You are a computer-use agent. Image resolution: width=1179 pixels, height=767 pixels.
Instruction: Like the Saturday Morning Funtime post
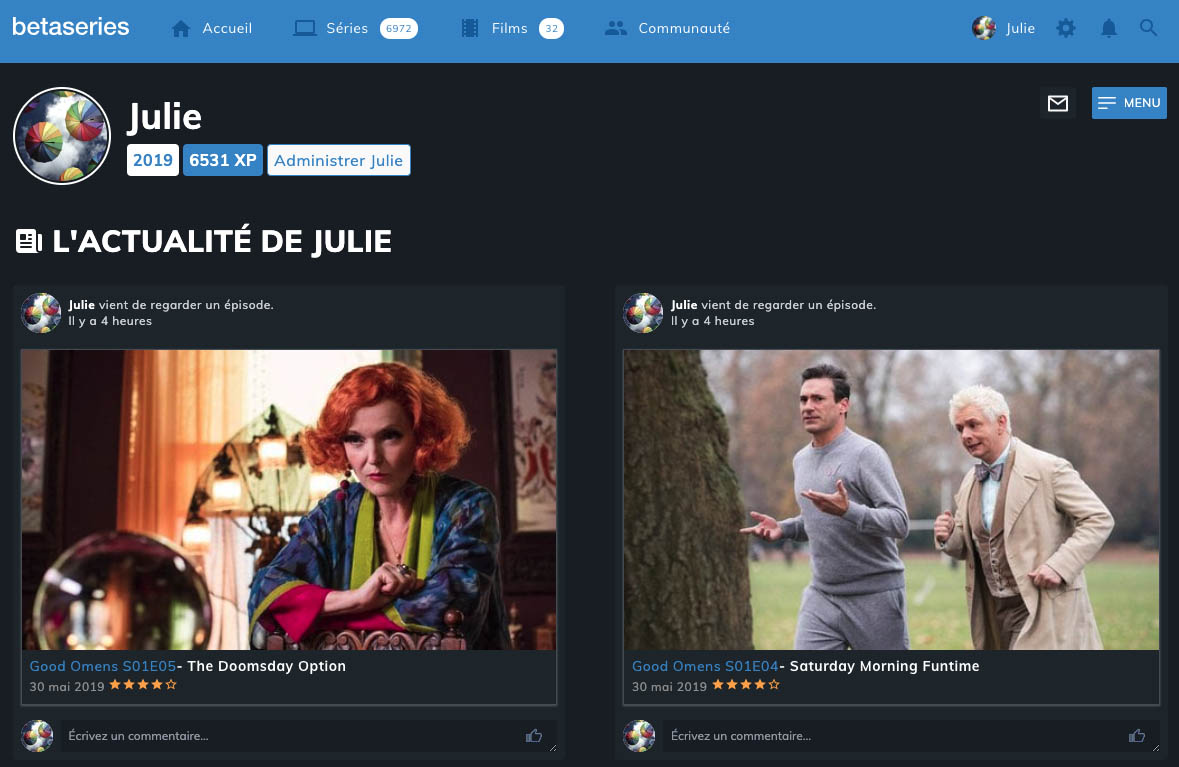click(1137, 736)
